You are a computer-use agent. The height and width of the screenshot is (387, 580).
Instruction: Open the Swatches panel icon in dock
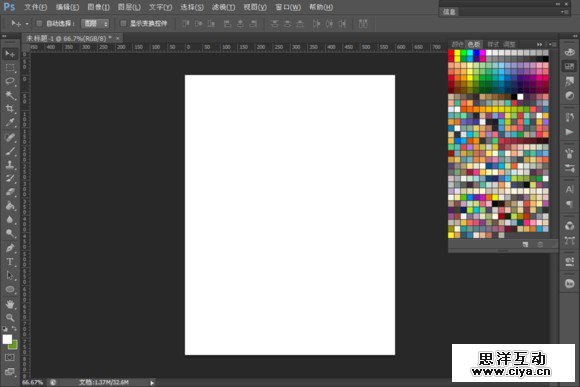click(x=570, y=67)
